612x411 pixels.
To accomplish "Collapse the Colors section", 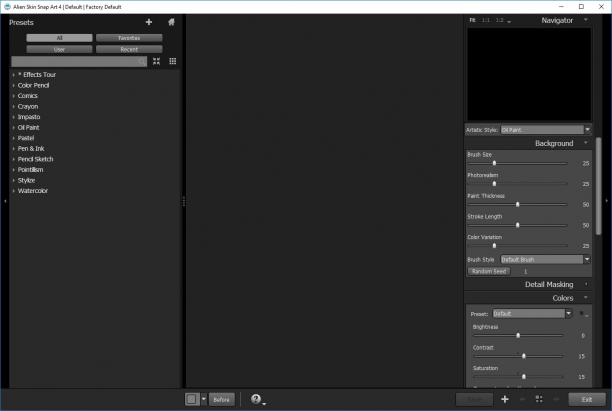I will (x=585, y=298).
